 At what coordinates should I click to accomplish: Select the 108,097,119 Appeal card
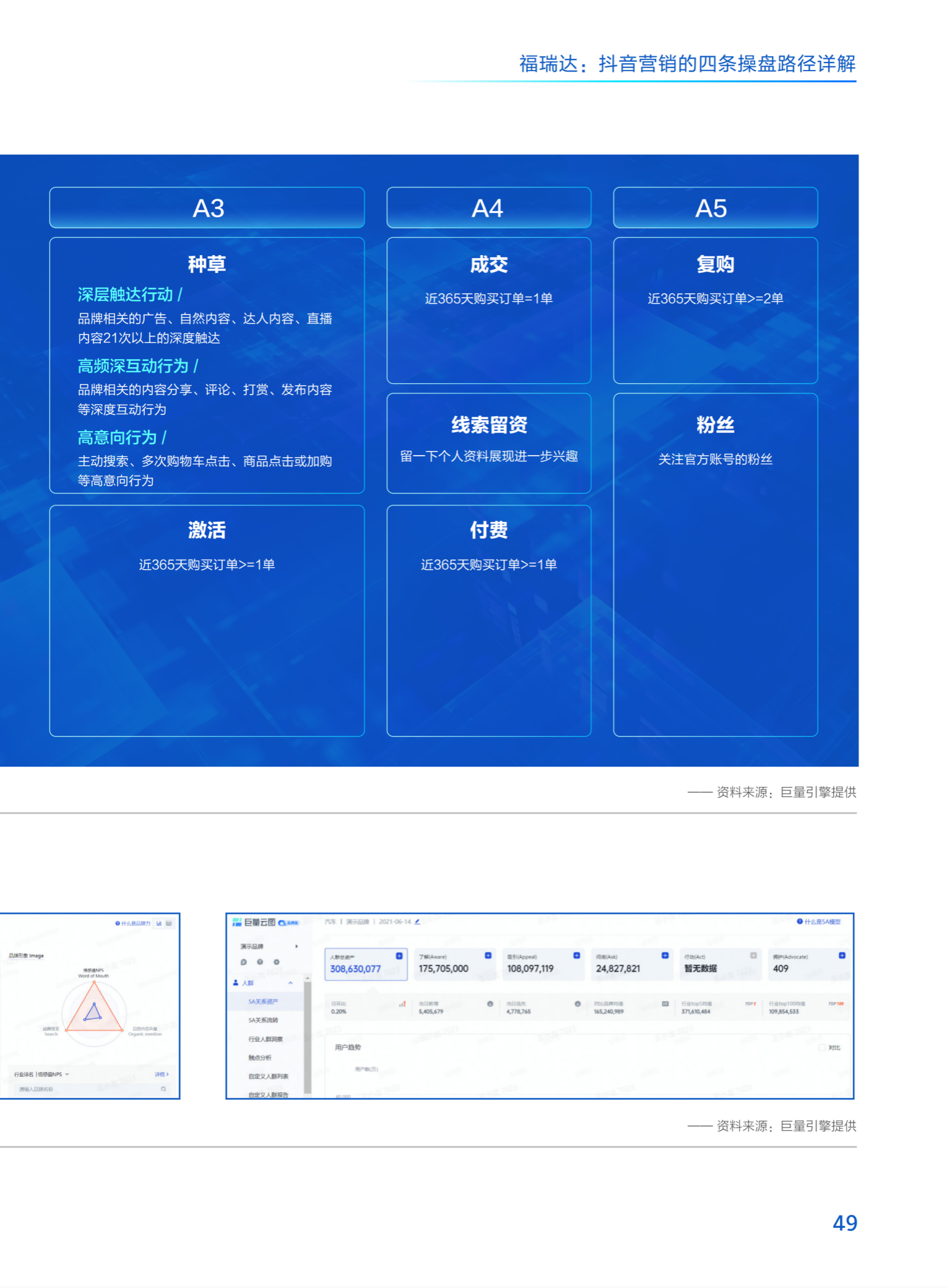[543, 964]
